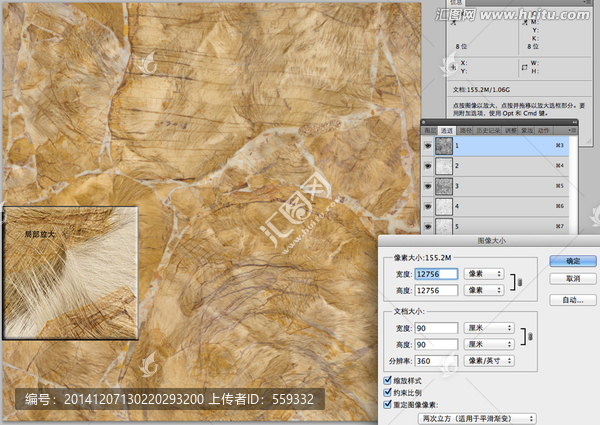Toggle the 重定图像像素 checkbox

click(x=387, y=404)
